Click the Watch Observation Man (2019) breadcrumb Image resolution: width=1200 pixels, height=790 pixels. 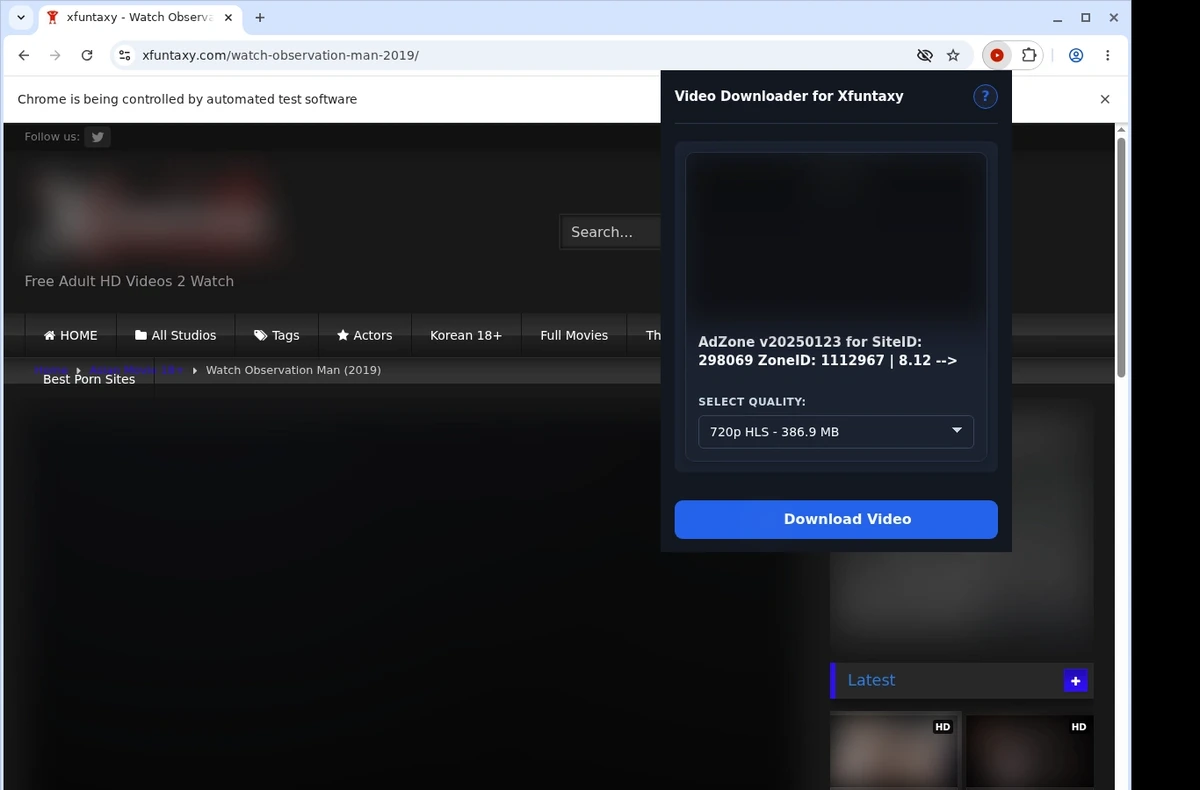pos(293,370)
